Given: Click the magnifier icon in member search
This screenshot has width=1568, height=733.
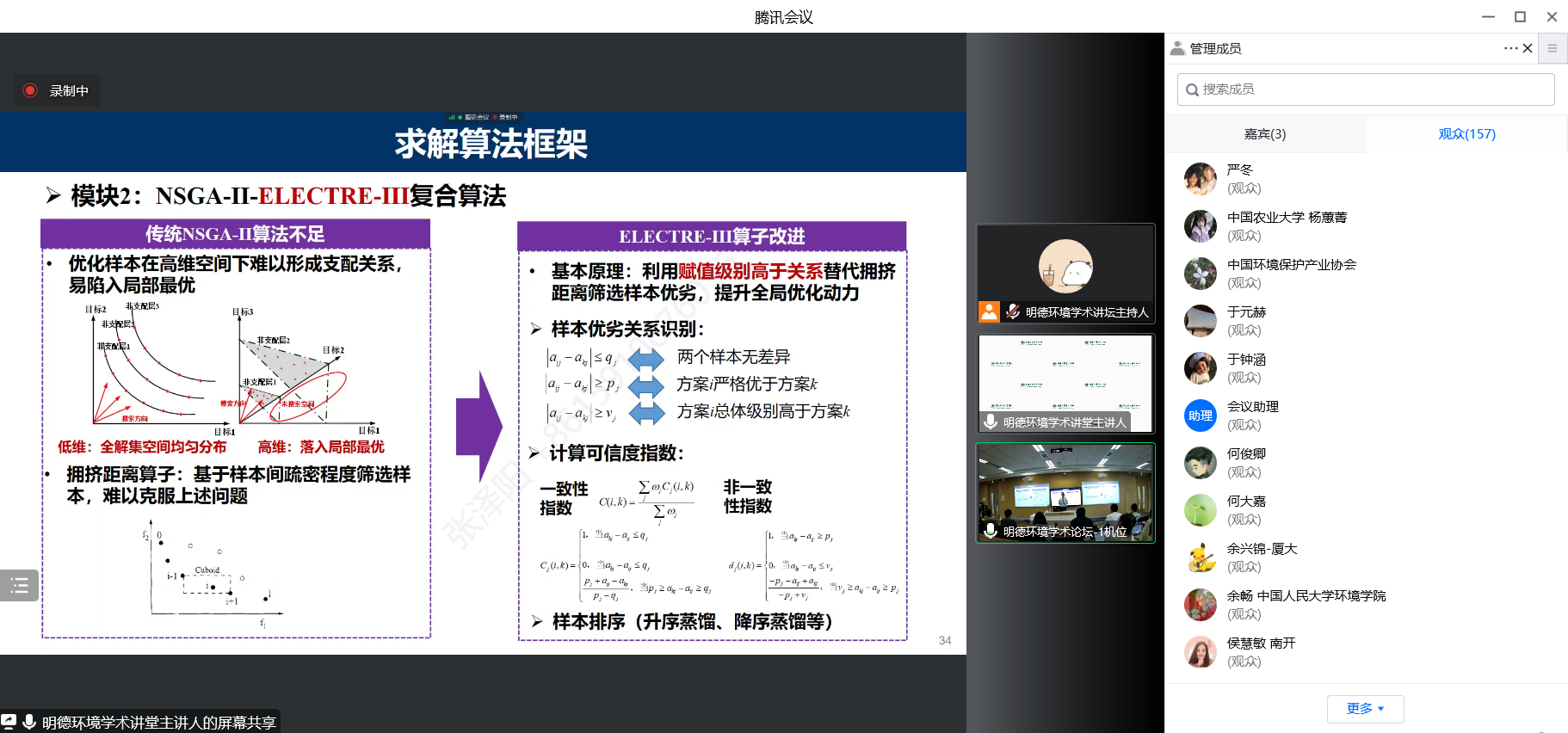Looking at the screenshot, I should [1192, 89].
